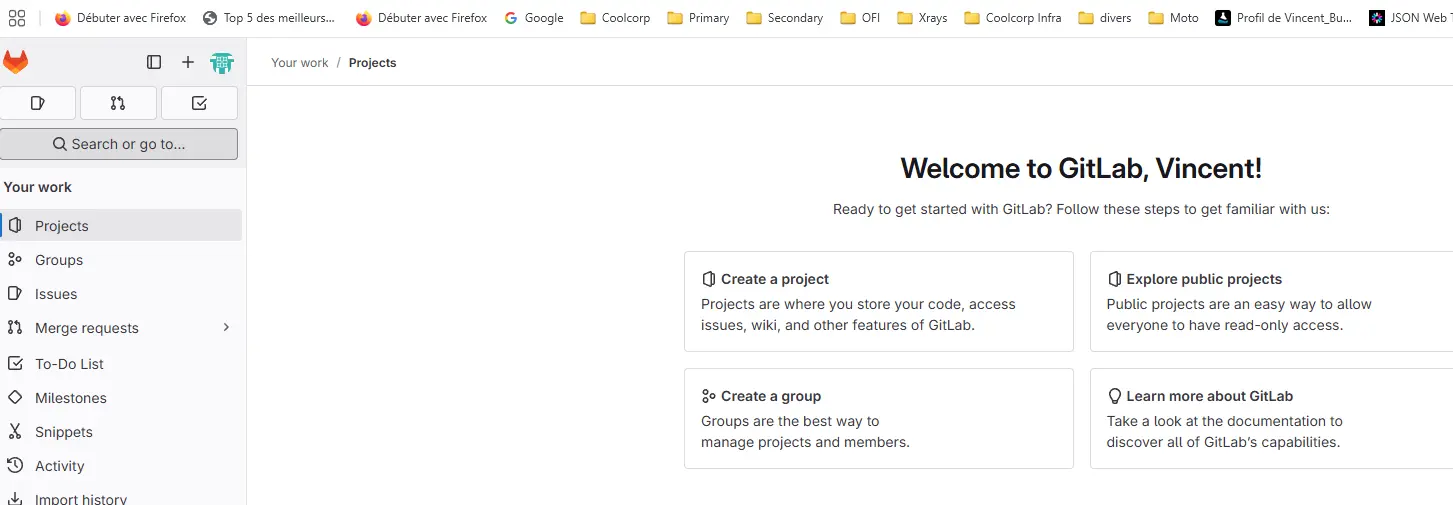Select Projects in the sidebar
Viewport: 1453px width, 505px height.
(x=61, y=226)
